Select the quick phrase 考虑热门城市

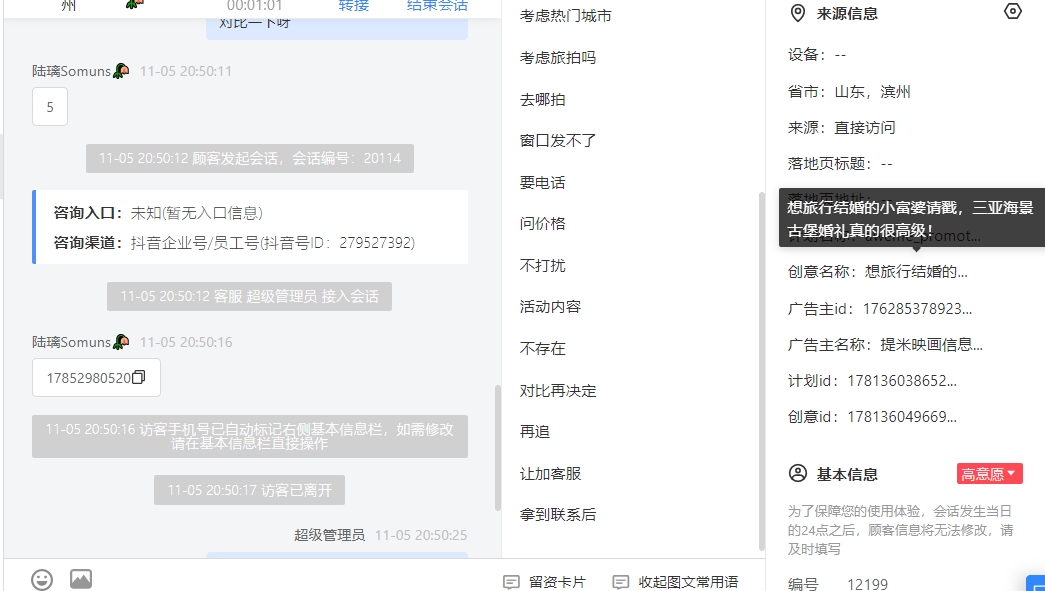click(565, 16)
